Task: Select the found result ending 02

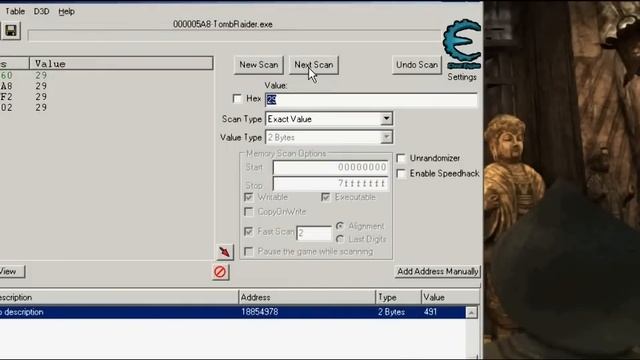Action: (x=106, y=107)
